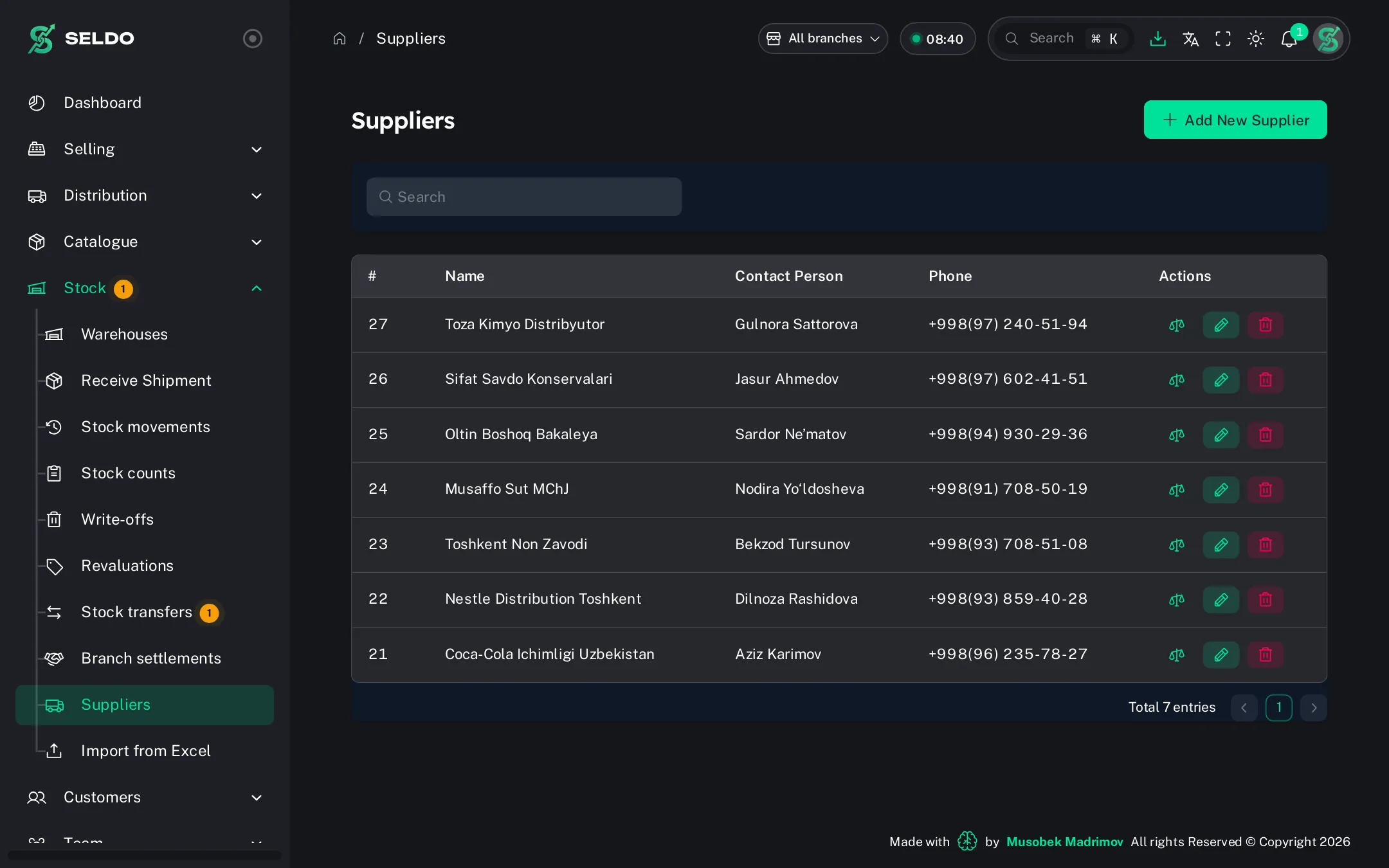This screenshot has width=1389, height=868.
Task: Open the notifications bell
Action: [x=1289, y=39]
